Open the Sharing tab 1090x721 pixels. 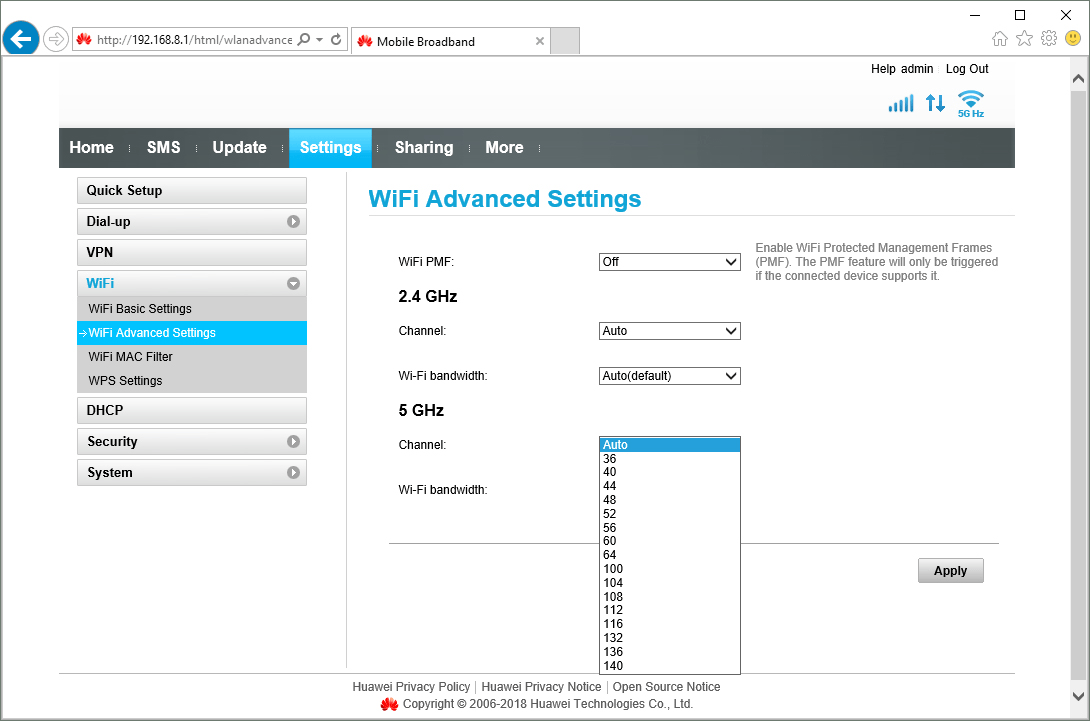423,147
